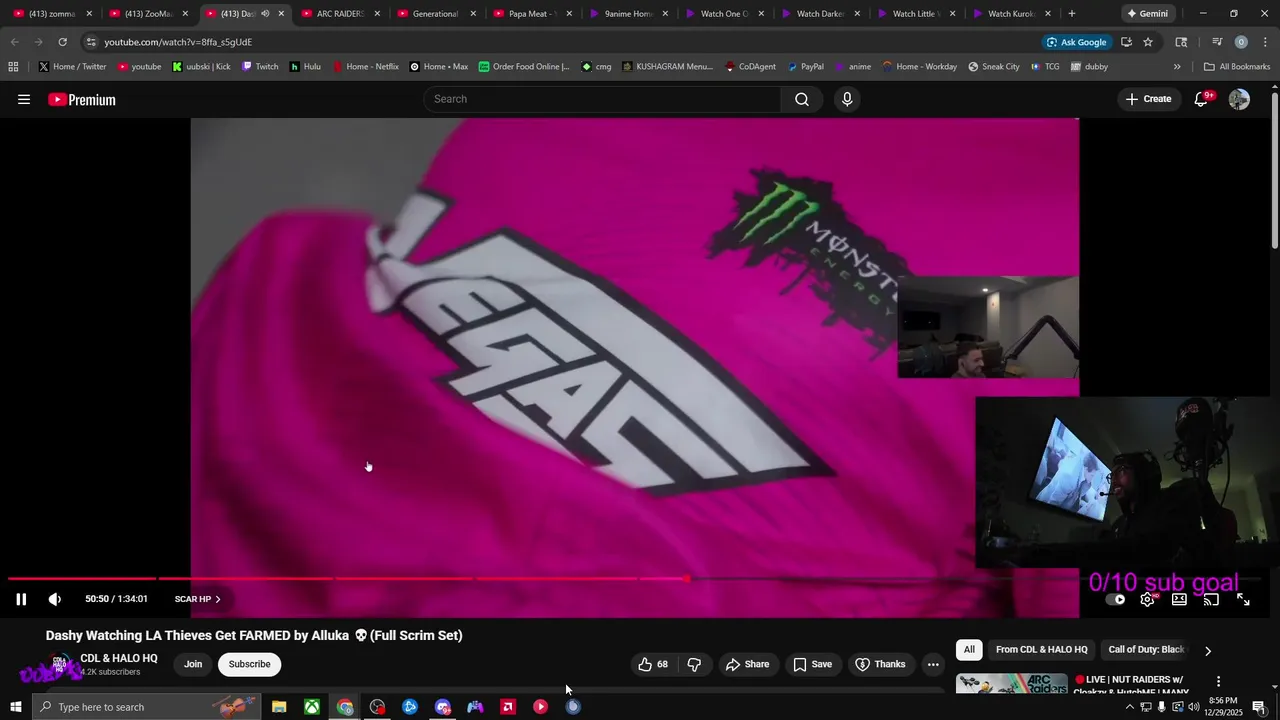The image size is (1280, 720).
Task: Open the CDL & HALO HQ channel name link
Action: 119,658
